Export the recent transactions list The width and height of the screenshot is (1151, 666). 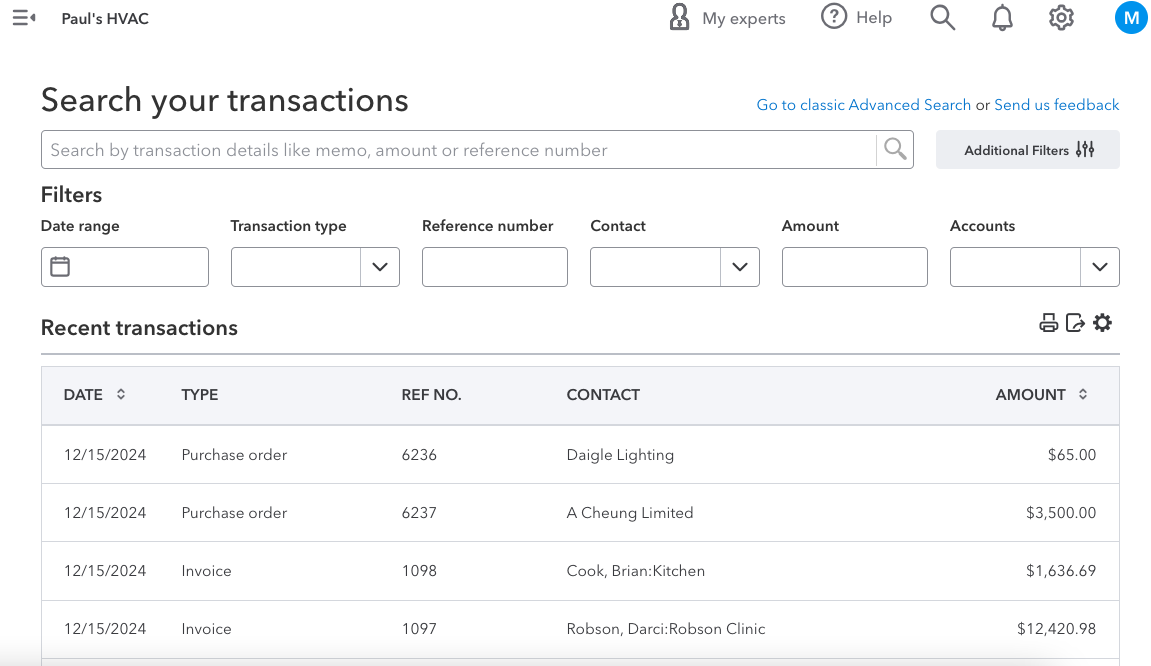[x=1075, y=323]
